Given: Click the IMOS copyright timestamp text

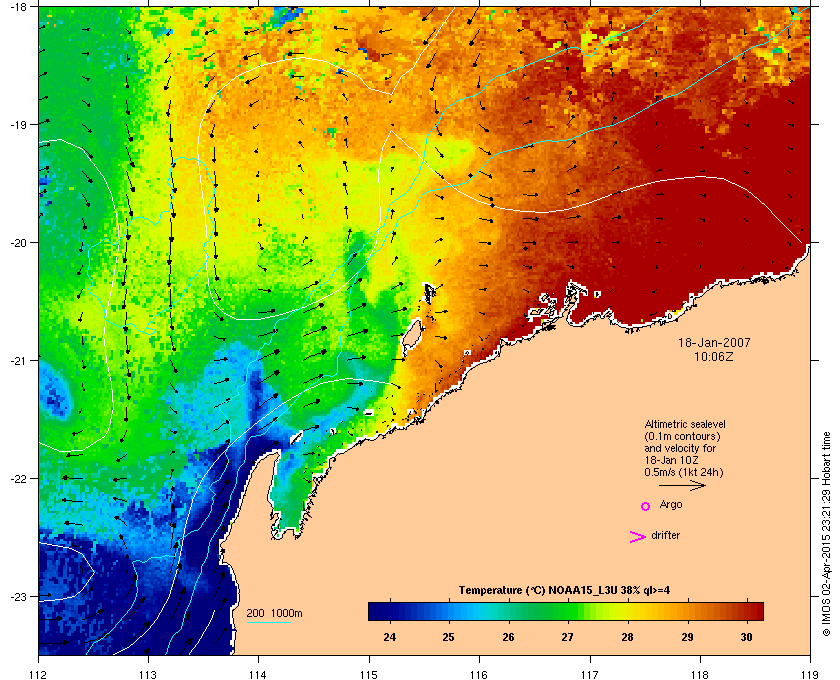Looking at the screenshot, I should tap(826, 534).
